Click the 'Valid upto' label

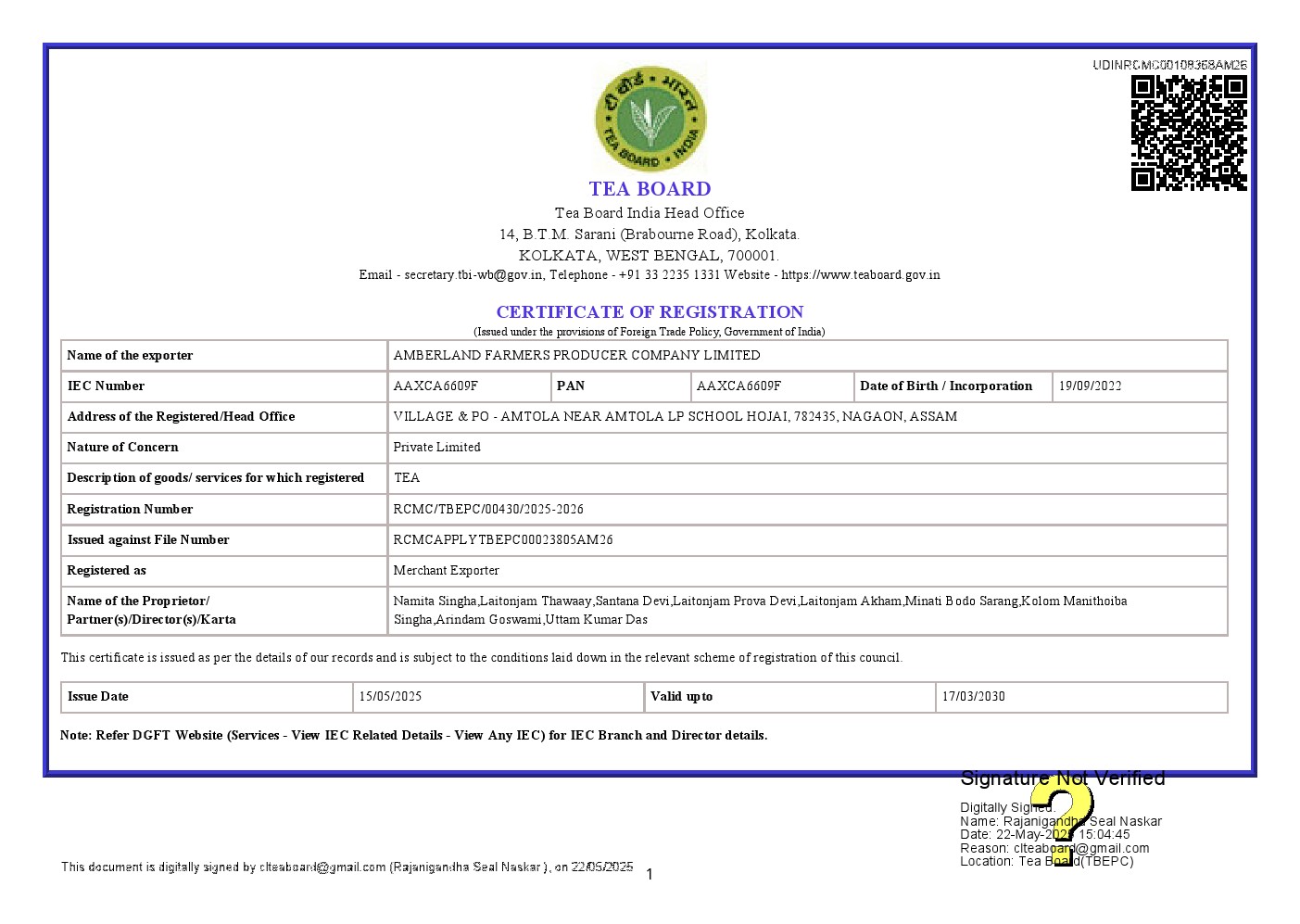pos(681,696)
